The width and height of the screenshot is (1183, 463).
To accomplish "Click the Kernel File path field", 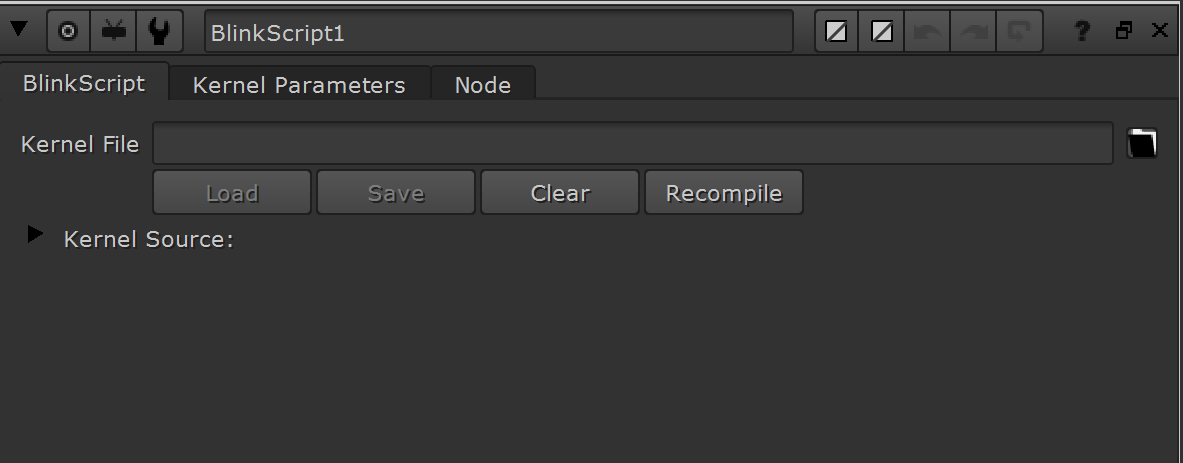I will (633, 143).
